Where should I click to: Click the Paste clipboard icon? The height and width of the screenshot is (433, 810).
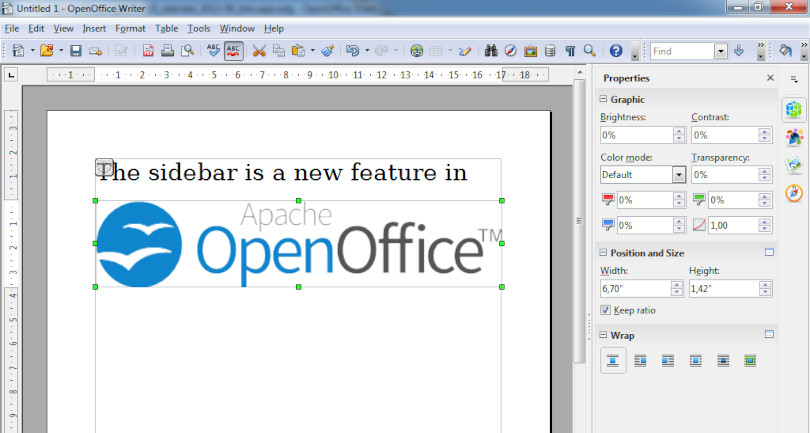pos(298,51)
